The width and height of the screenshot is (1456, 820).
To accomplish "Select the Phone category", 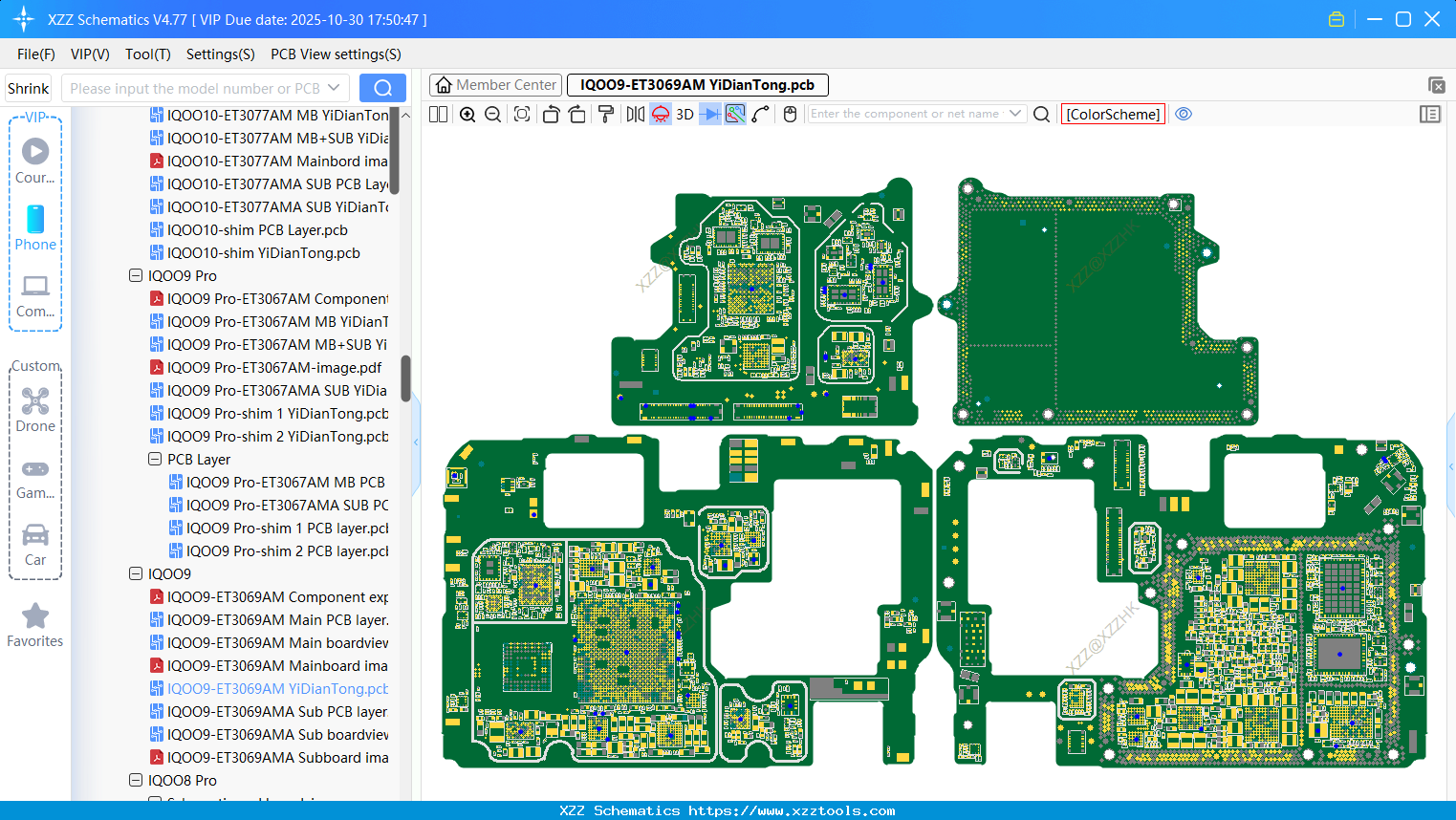I will 35,228.
